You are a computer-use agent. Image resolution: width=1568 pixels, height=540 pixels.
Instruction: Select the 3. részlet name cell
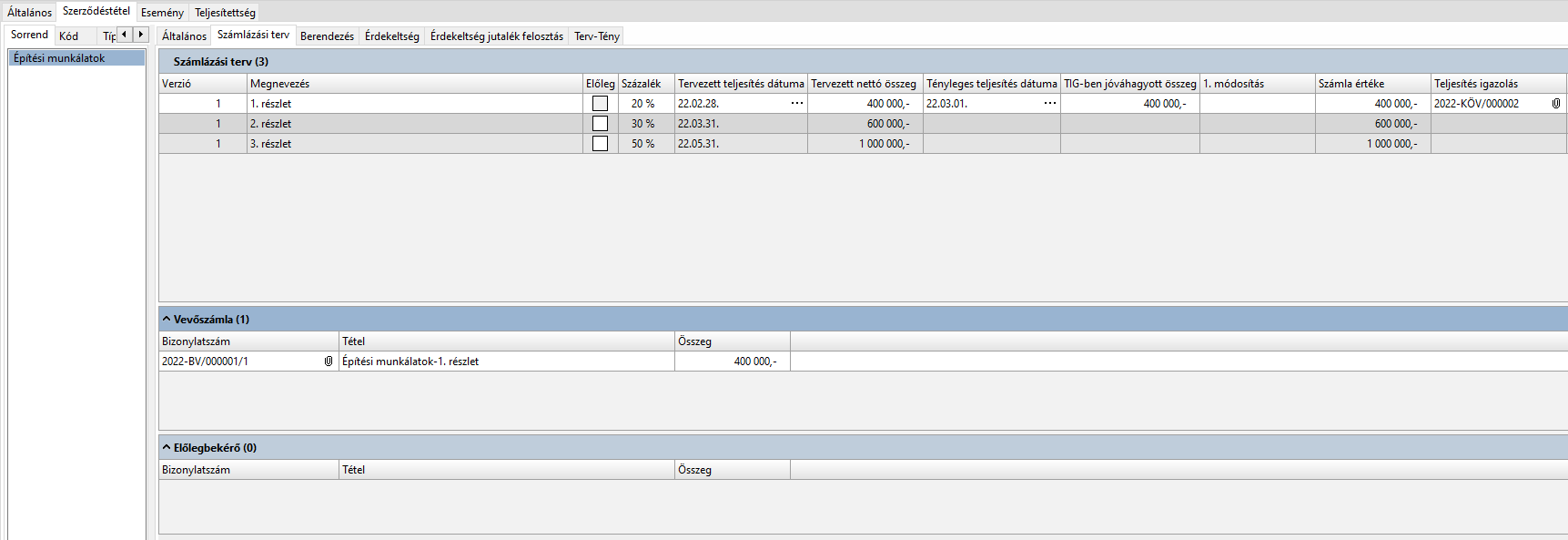pos(415,144)
